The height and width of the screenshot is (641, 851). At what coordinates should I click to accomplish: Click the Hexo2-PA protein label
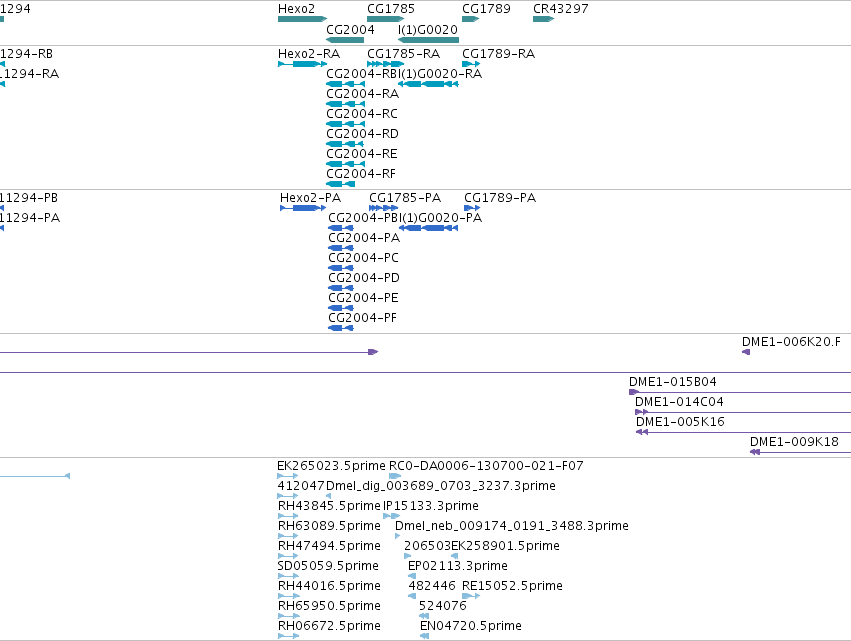310,198
